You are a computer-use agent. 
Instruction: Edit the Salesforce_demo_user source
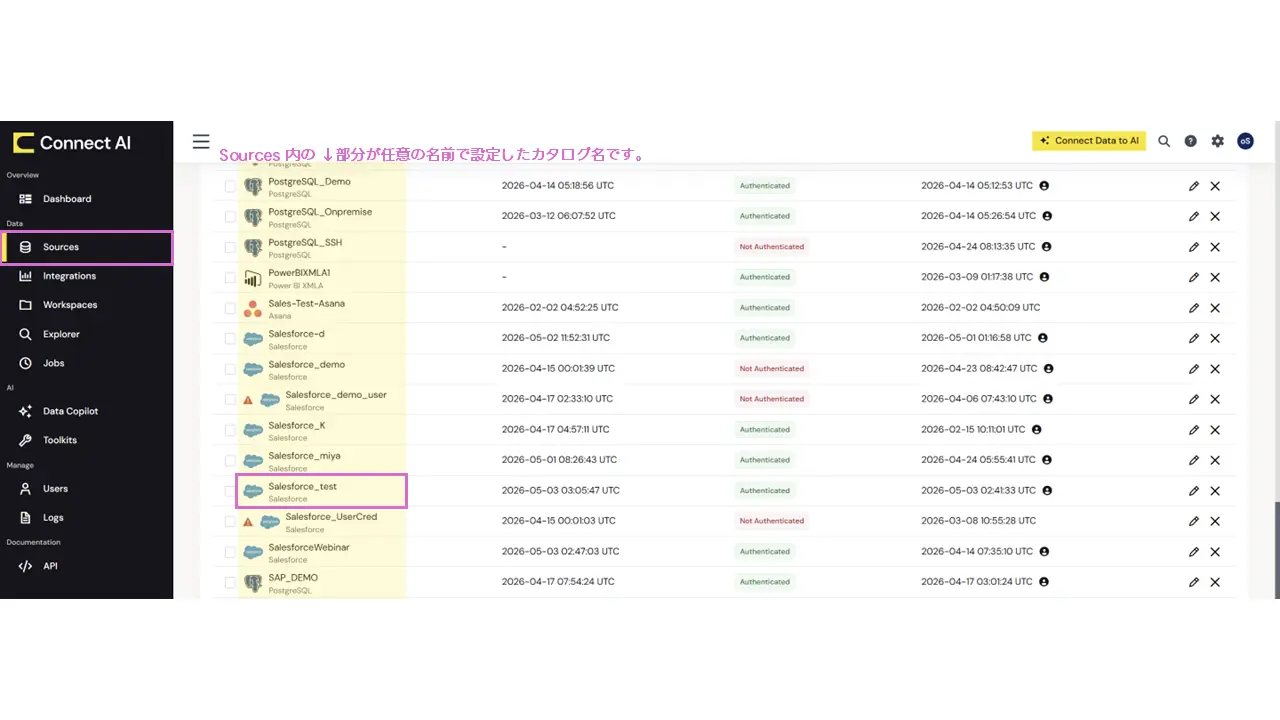coord(1194,399)
